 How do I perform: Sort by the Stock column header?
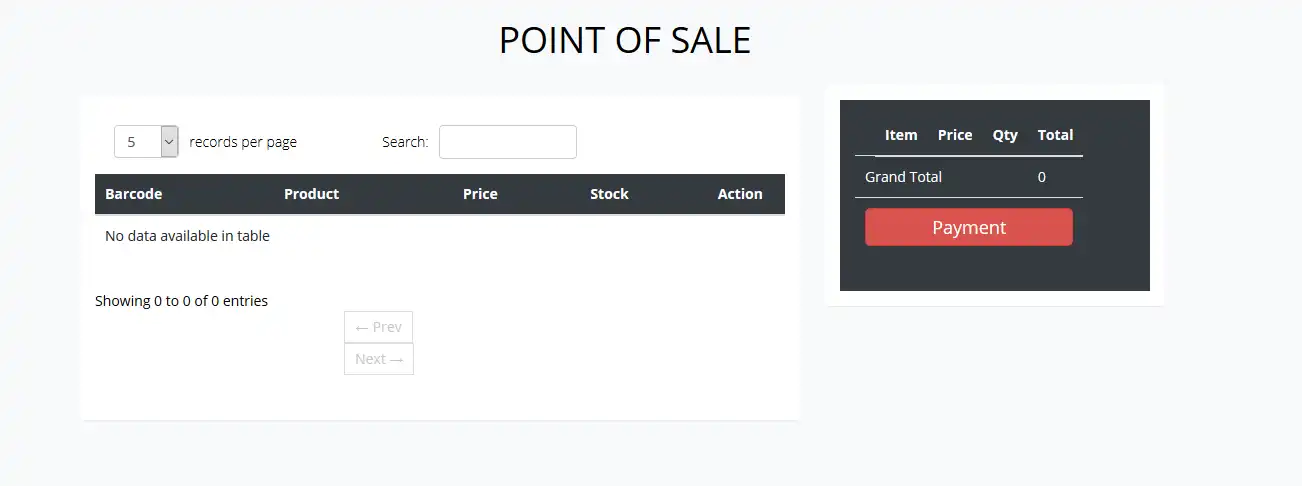click(x=609, y=194)
